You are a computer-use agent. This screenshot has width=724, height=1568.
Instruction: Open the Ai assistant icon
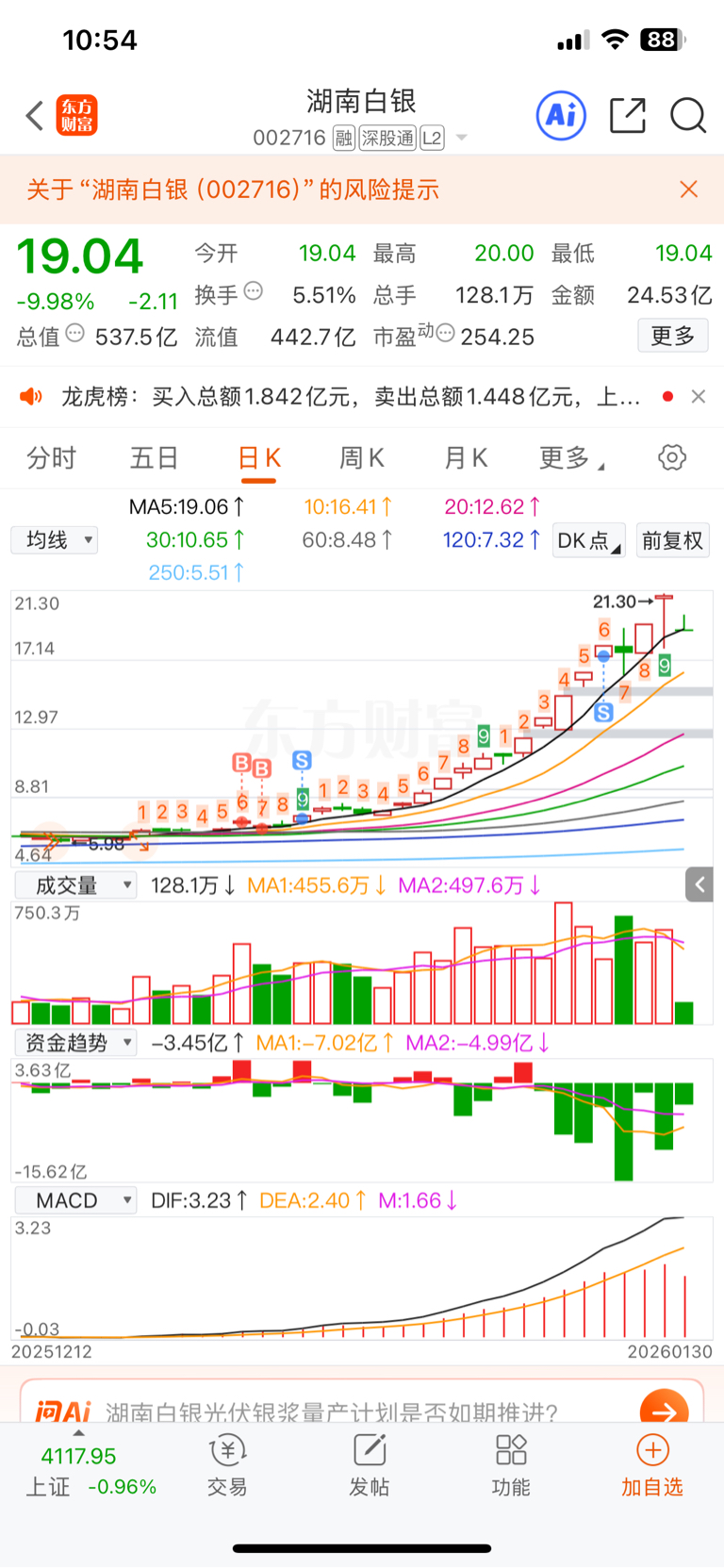(561, 116)
